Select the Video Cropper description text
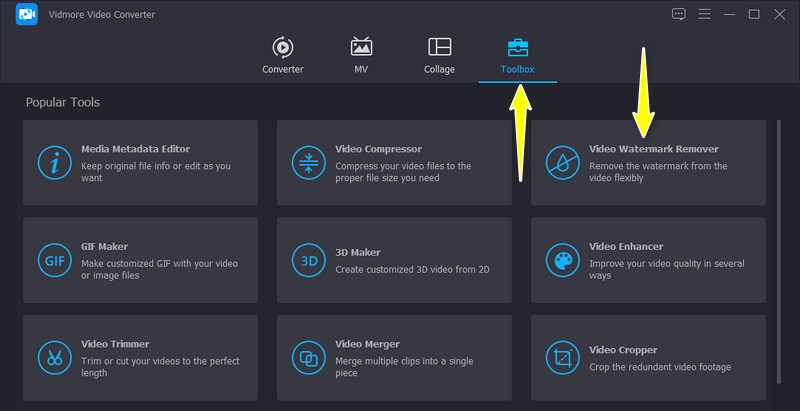The height and width of the screenshot is (411, 800). point(660,367)
